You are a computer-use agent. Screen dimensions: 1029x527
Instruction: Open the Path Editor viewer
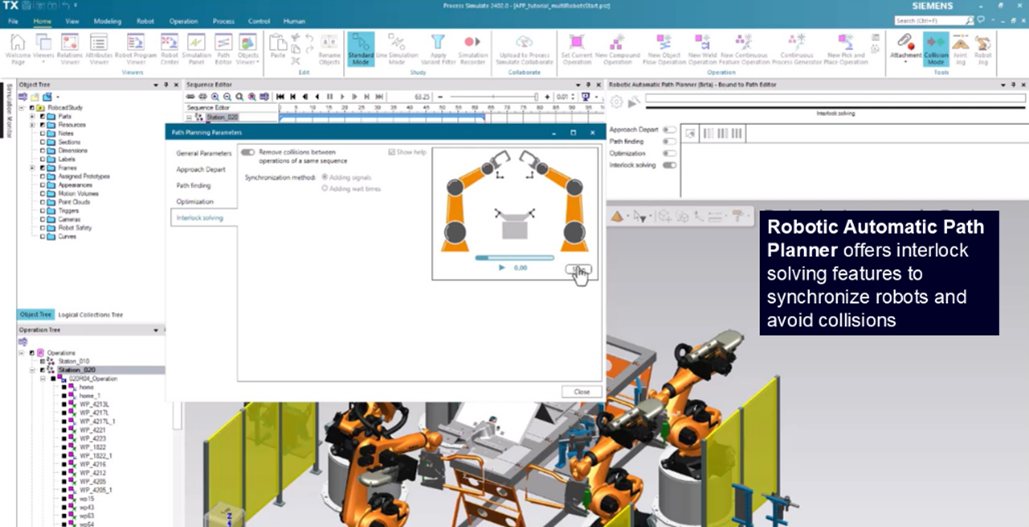[224, 49]
